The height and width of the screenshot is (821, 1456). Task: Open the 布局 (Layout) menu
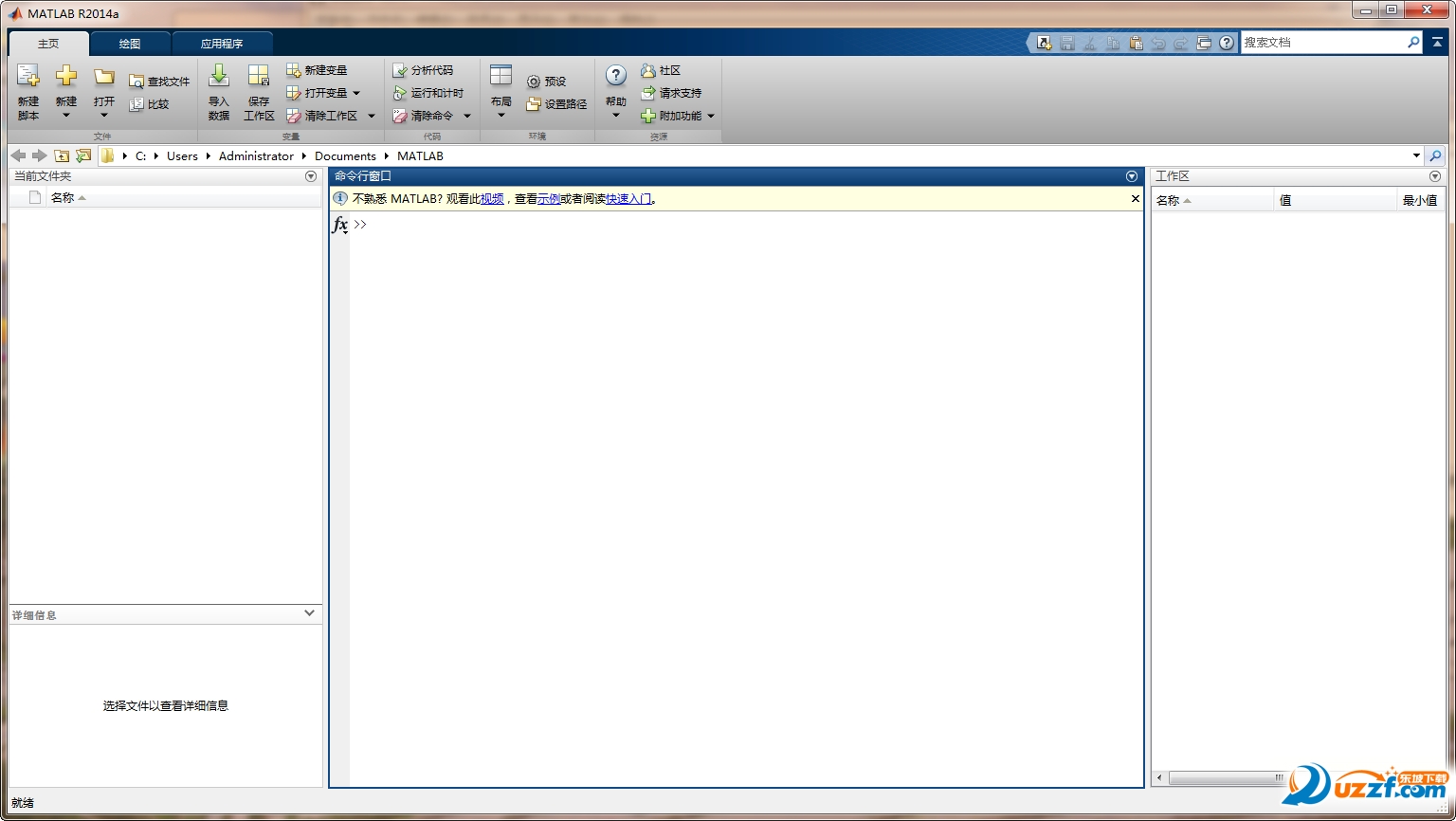[501, 92]
